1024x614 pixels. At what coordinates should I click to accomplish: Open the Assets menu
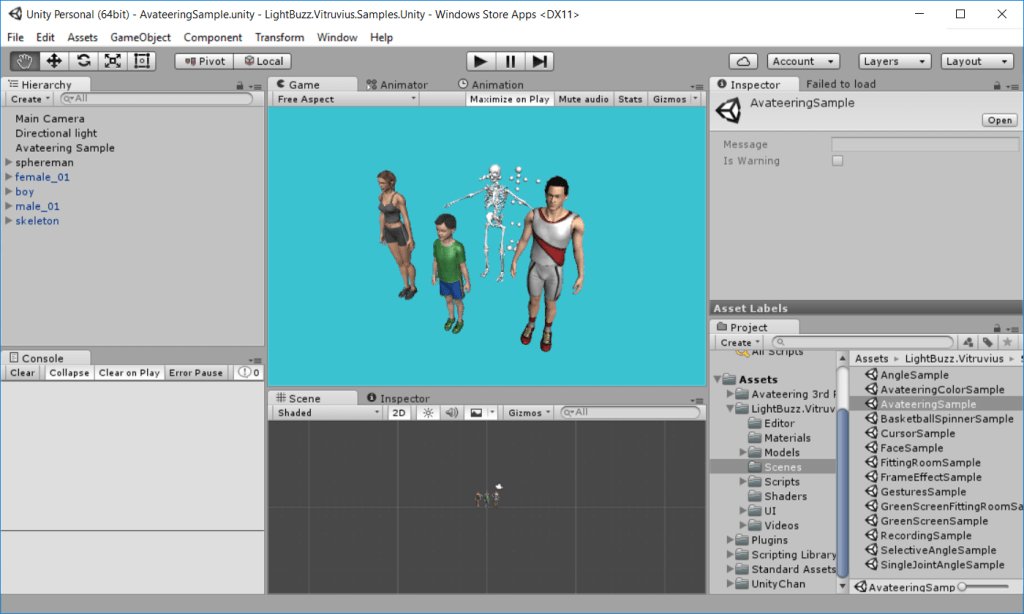(x=82, y=37)
